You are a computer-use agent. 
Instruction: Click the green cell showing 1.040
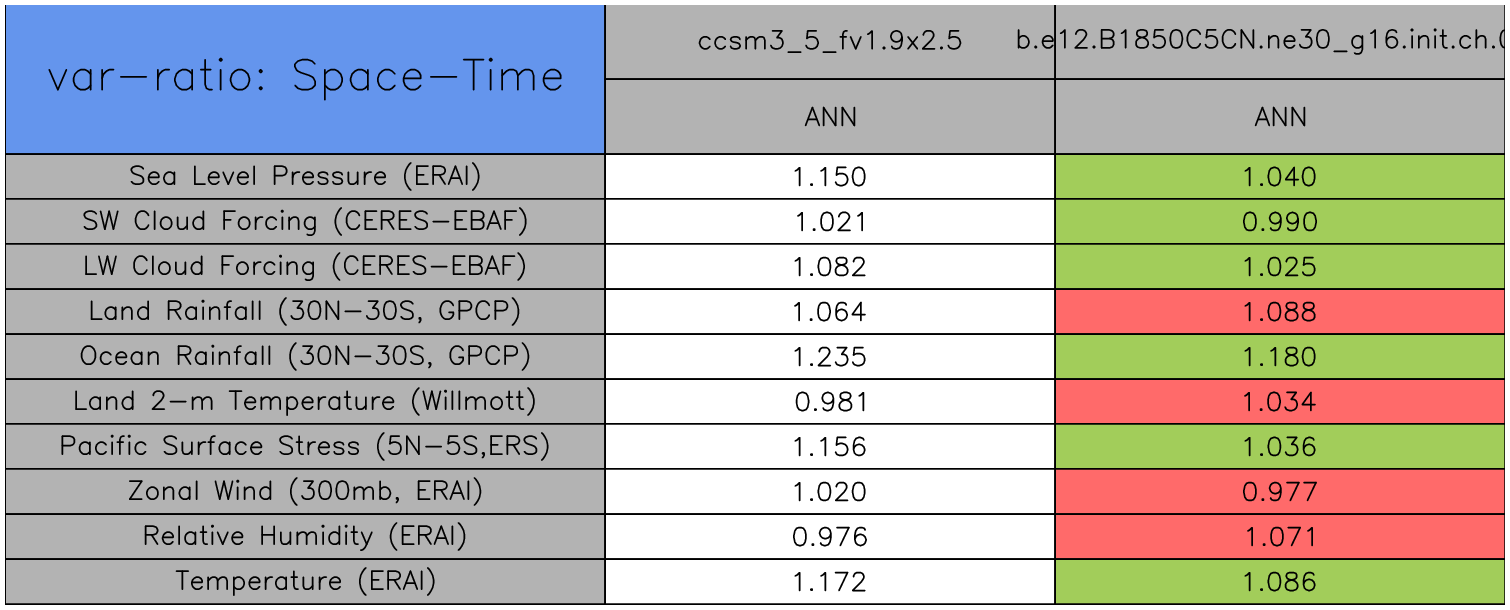tap(1280, 177)
